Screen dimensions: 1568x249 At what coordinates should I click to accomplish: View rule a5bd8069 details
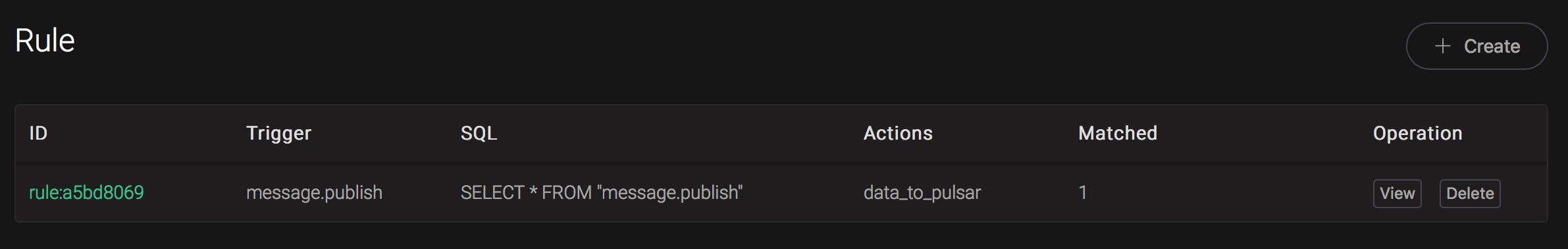click(x=1397, y=194)
